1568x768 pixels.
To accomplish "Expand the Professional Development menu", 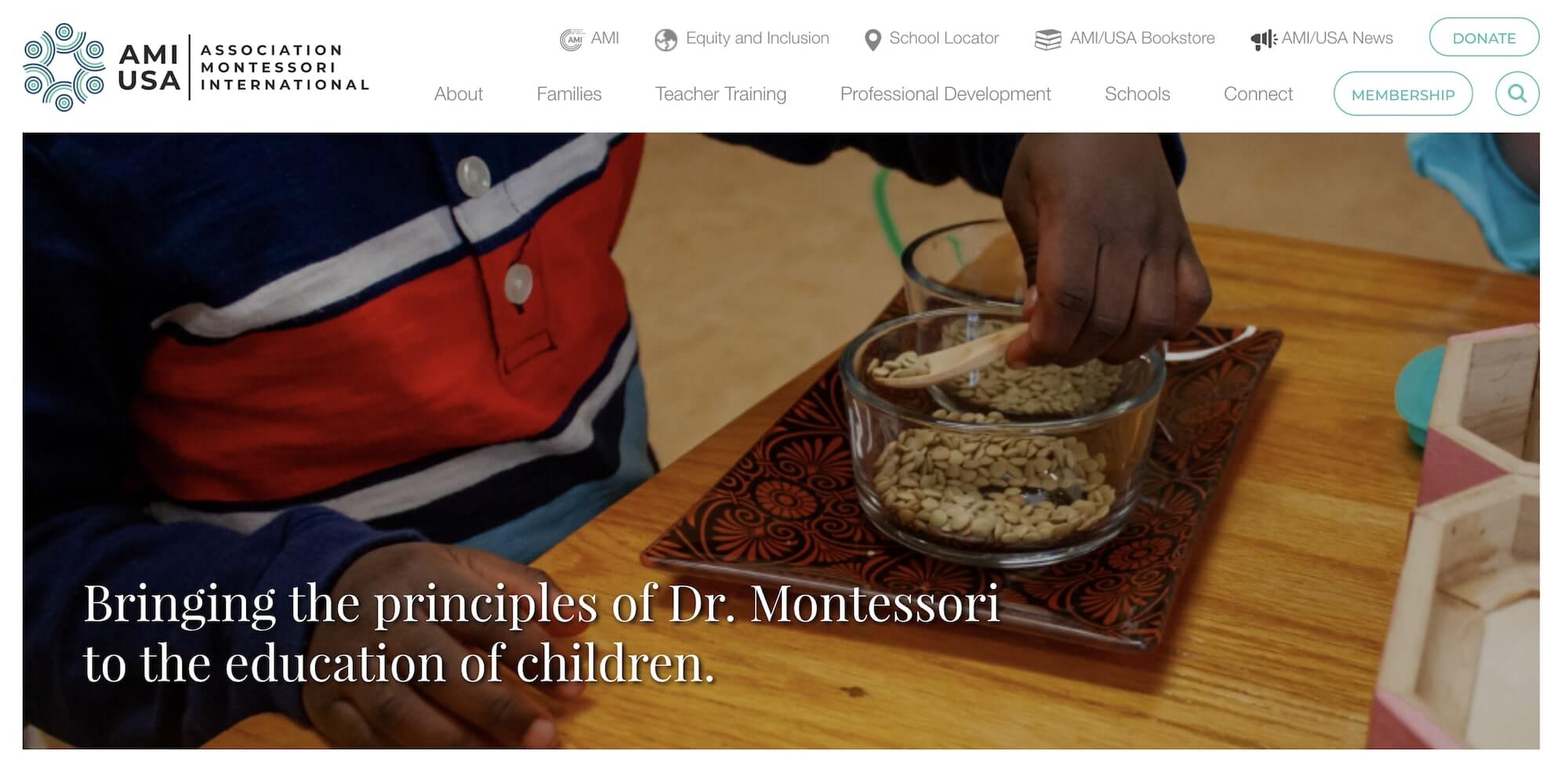I will (946, 94).
